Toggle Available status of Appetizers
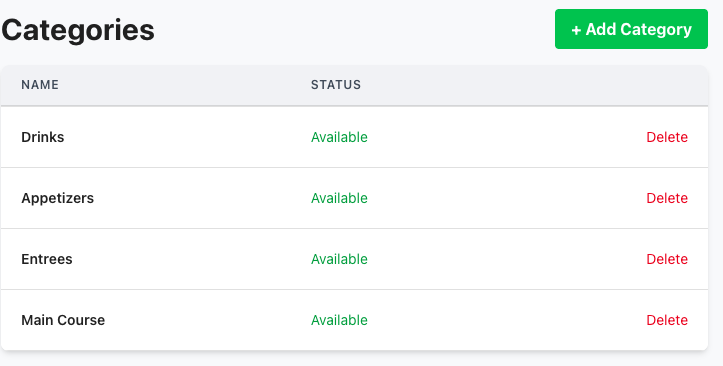 [339, 198]
